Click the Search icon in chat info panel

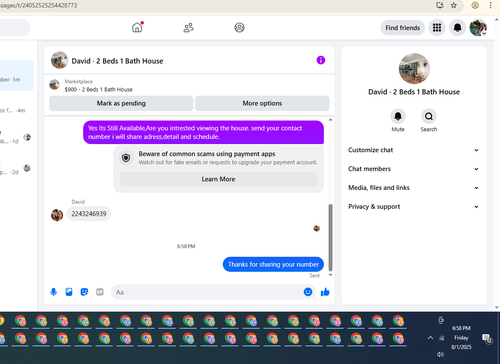429,116
